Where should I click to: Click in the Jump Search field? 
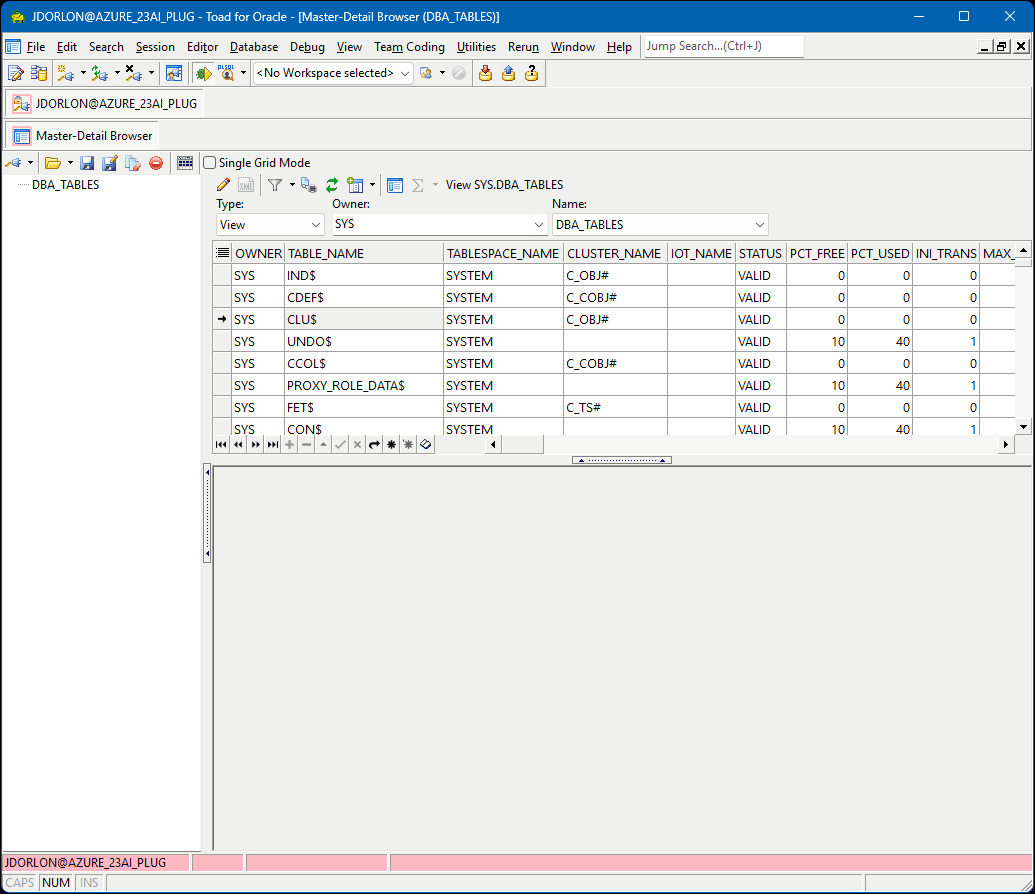click(724, 46)
